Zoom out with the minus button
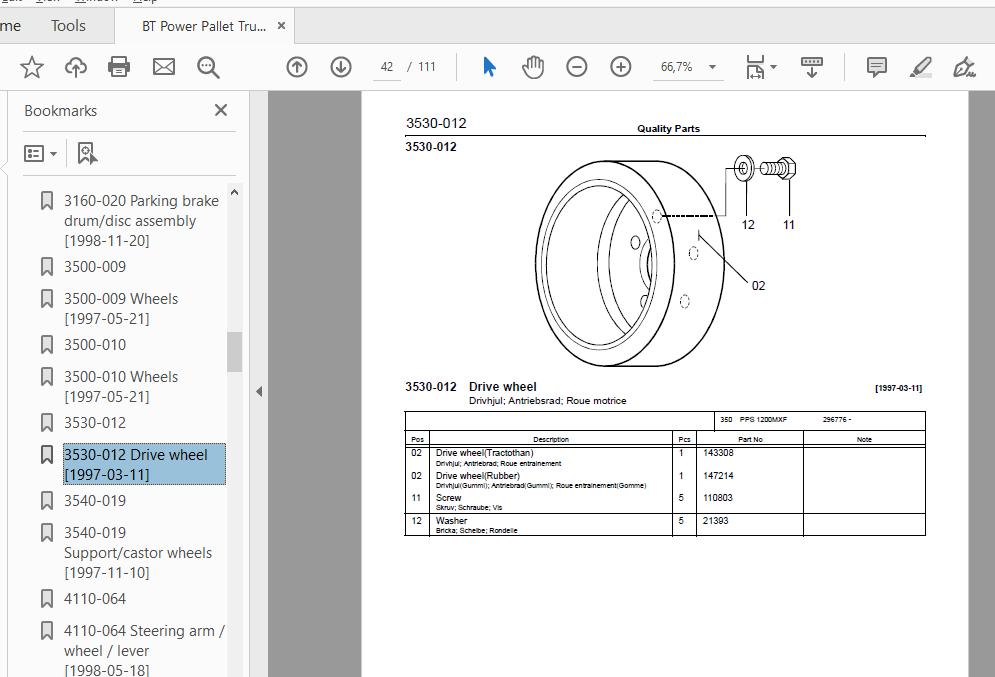This screenshot has width=995, height=677. pyautogui.click(x=576, y=67)
